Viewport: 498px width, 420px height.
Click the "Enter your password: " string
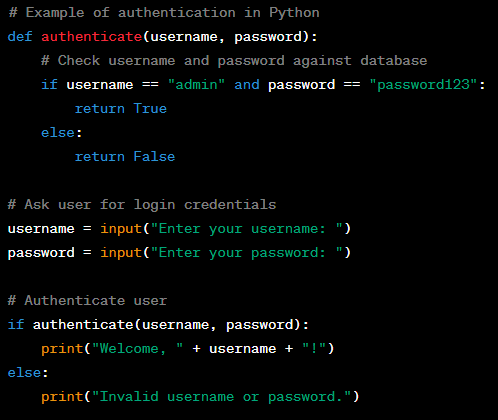[247, 253]
